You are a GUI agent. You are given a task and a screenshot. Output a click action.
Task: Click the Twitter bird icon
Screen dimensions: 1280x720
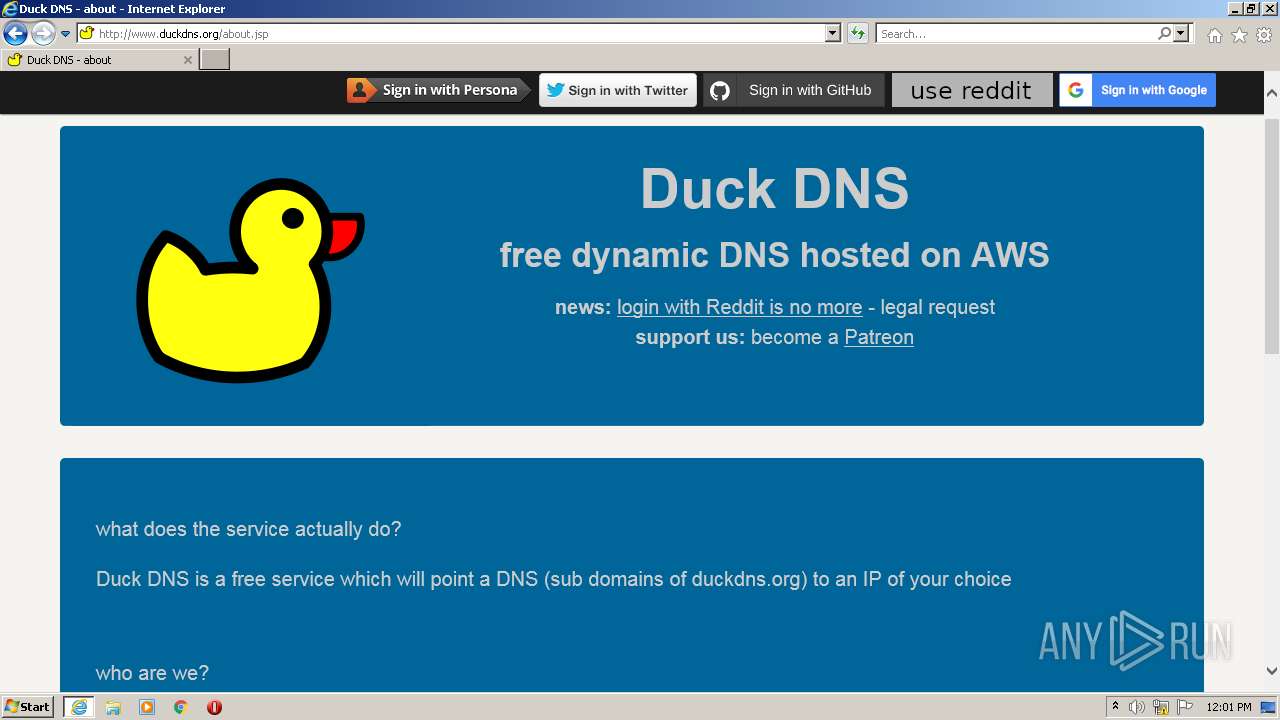coord(556,90)
